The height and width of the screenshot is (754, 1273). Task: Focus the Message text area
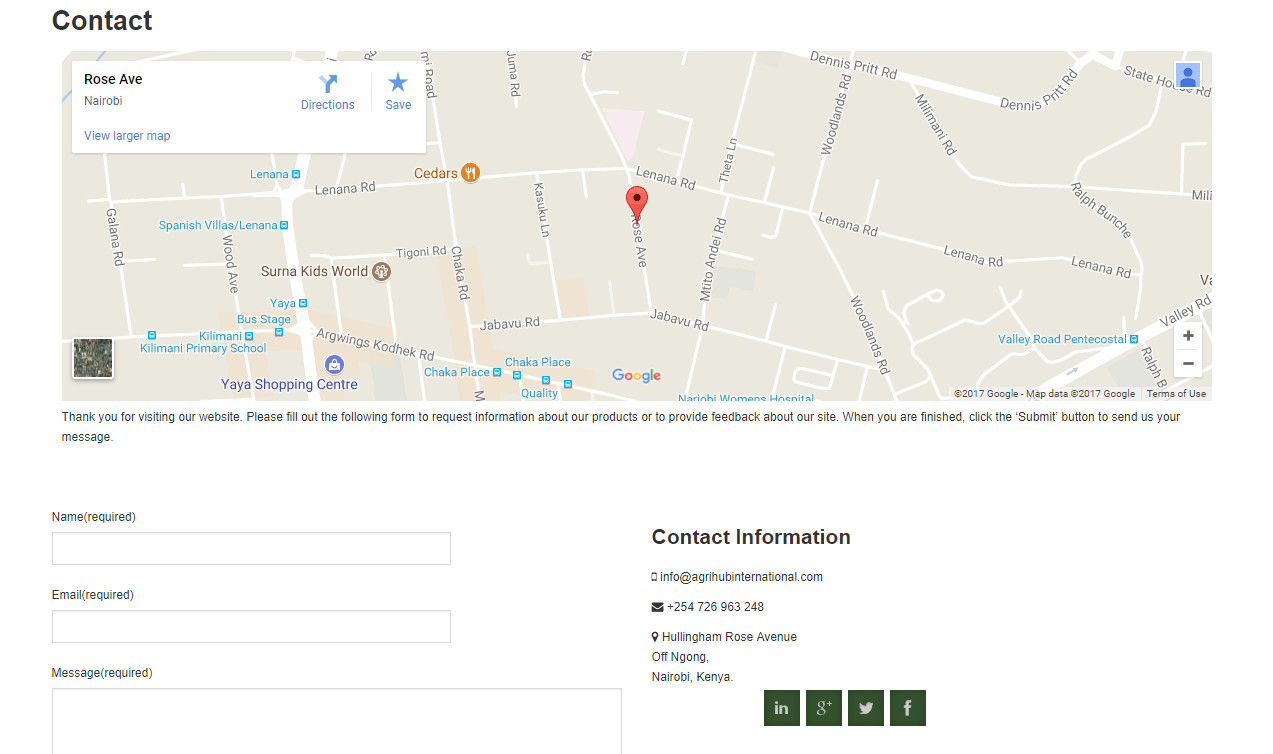click(x=337, y=721)
